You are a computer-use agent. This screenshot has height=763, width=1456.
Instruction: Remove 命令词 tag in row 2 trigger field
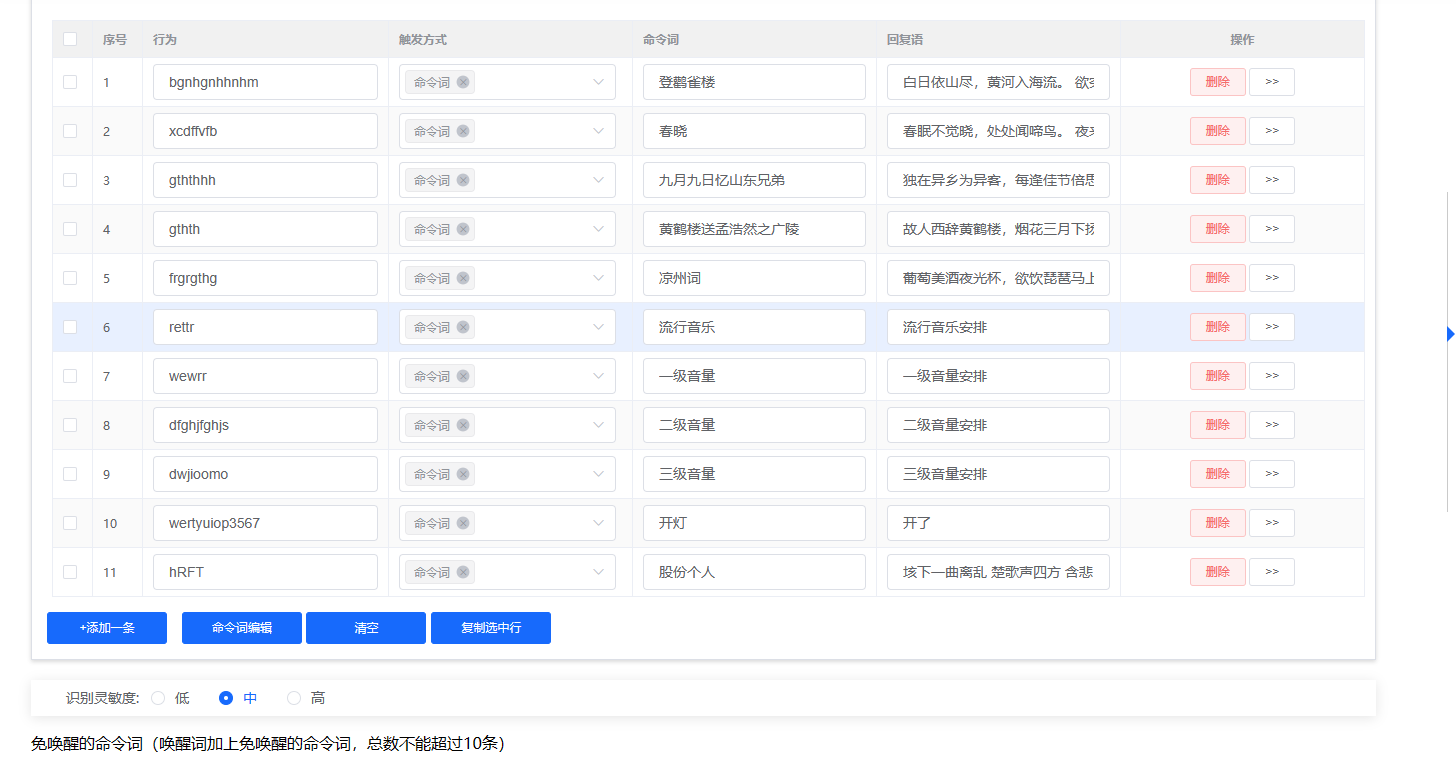click(463, 131)
